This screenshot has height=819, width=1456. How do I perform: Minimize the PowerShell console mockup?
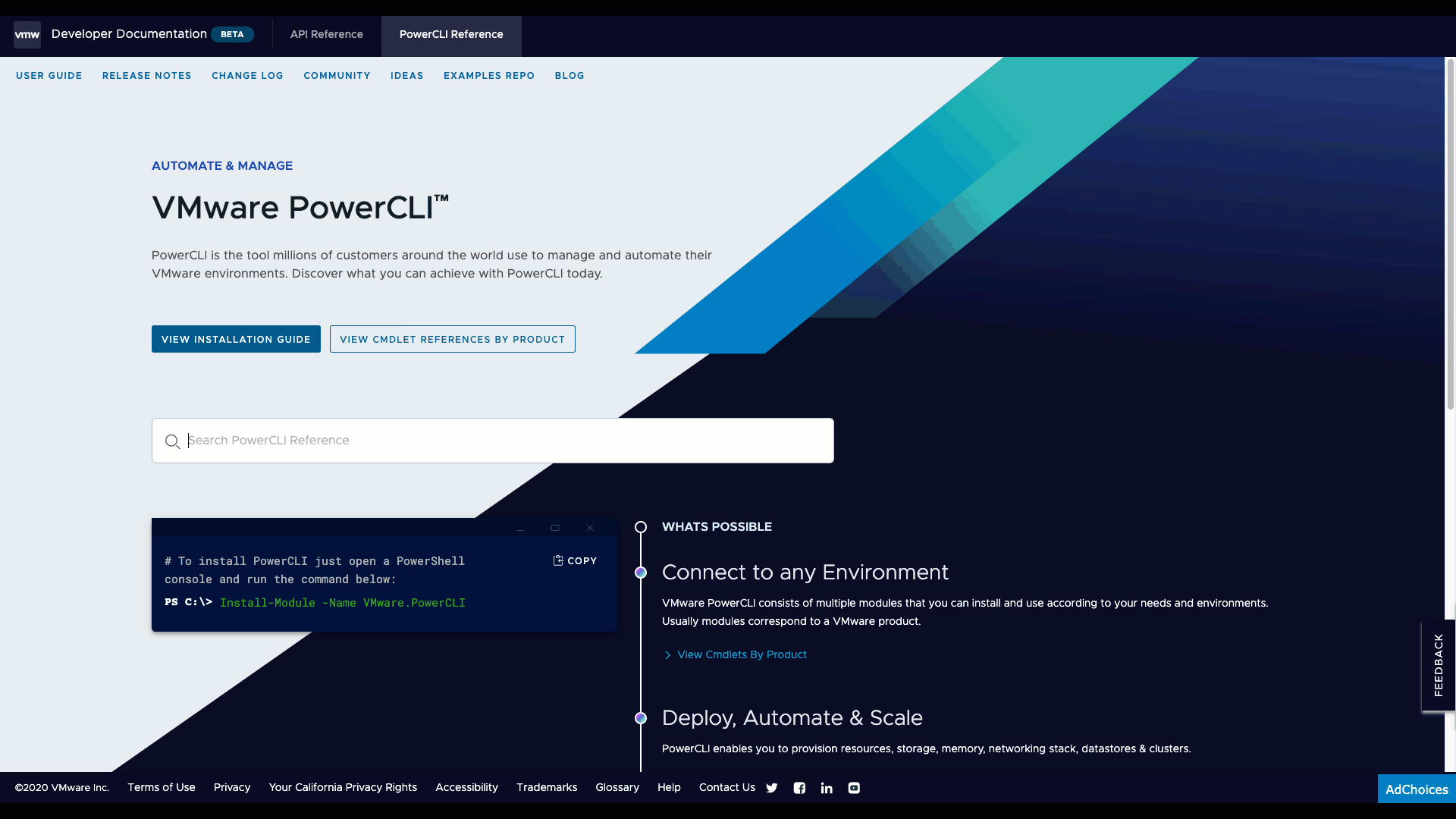520,529
